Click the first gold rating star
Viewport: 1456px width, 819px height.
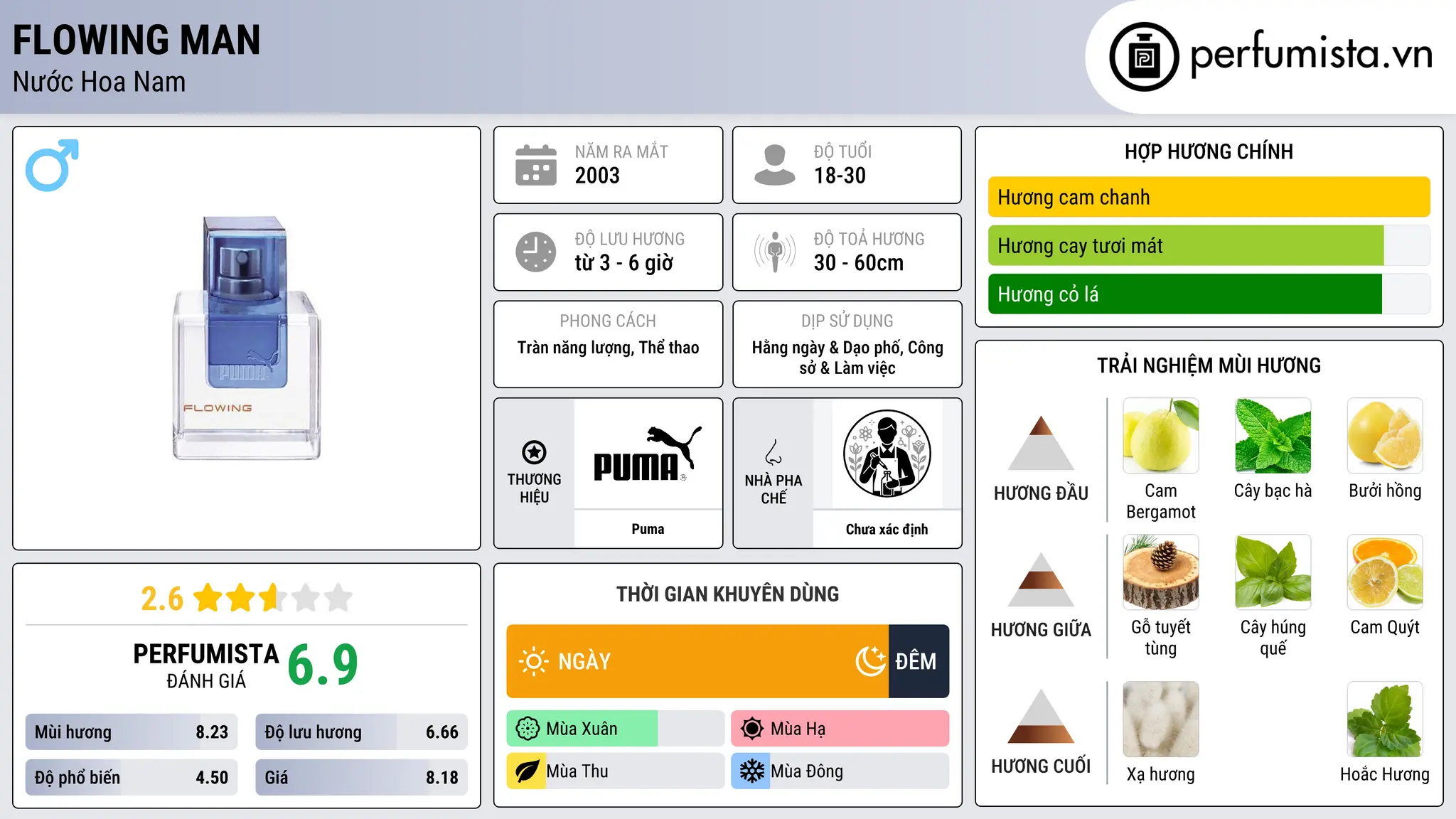[x=208, y=598]
